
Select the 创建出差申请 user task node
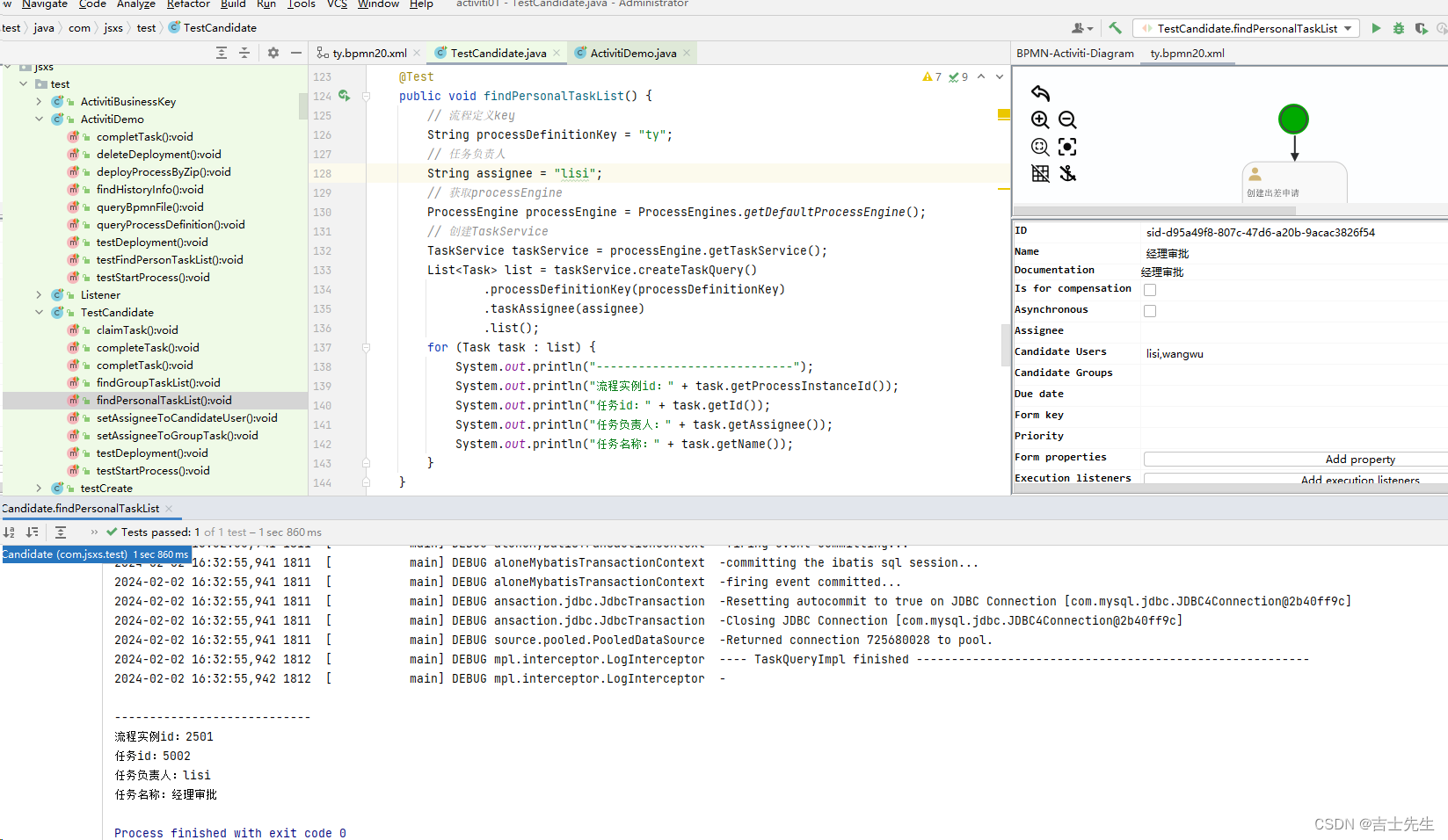click(x=1294, y=183)
